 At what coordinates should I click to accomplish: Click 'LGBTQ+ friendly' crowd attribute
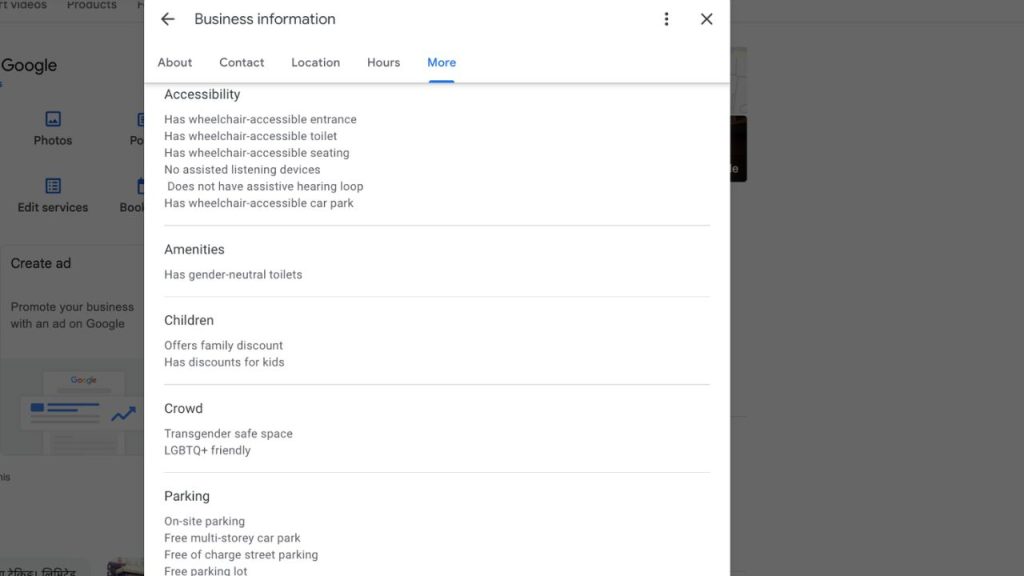[x=207, y=450]
